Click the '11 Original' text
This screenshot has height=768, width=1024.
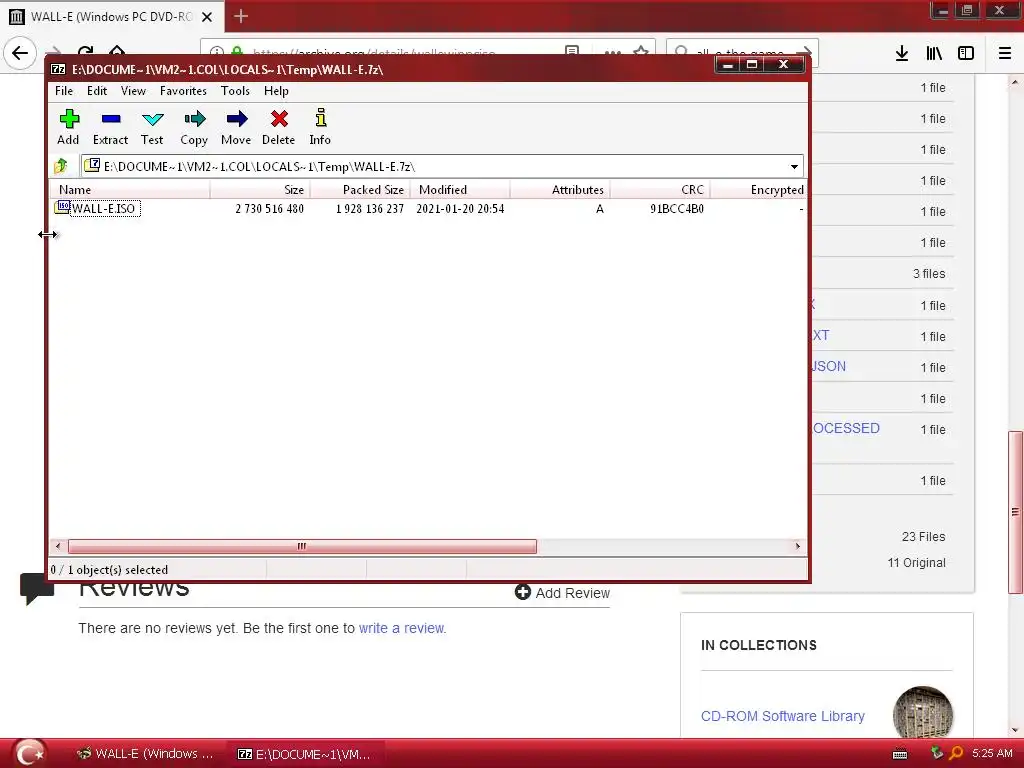[x=916, y=563]
